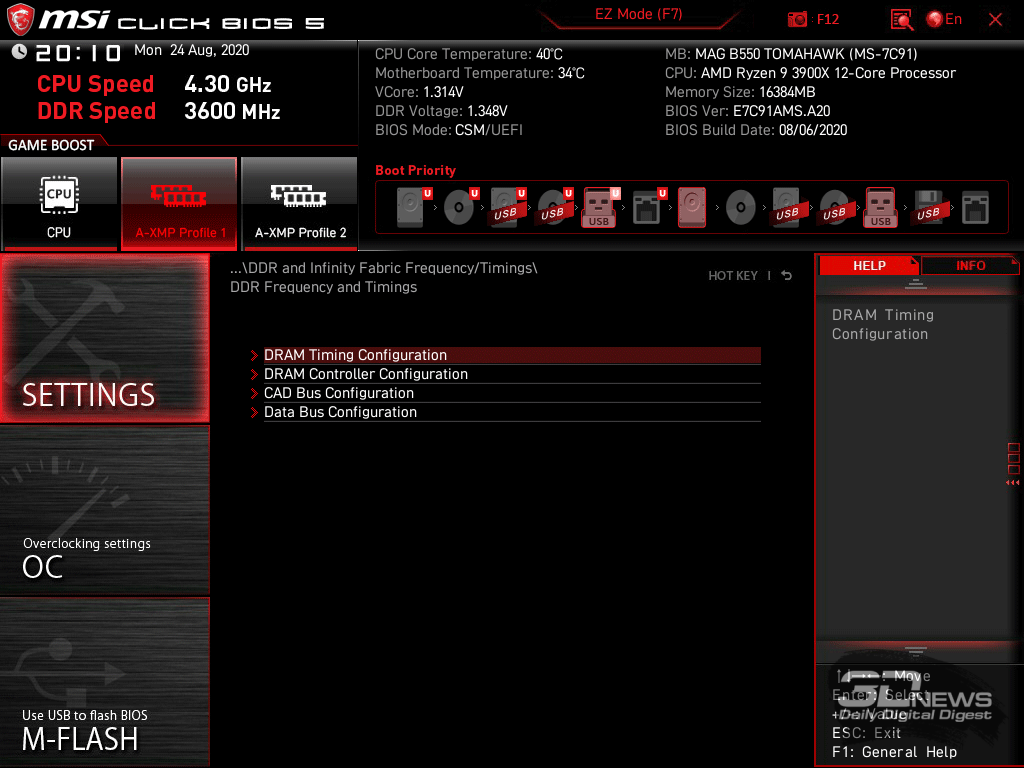This screenshot has width=1024, height=768.
Task: Open HOT KEY list
Action: [733, 276]
